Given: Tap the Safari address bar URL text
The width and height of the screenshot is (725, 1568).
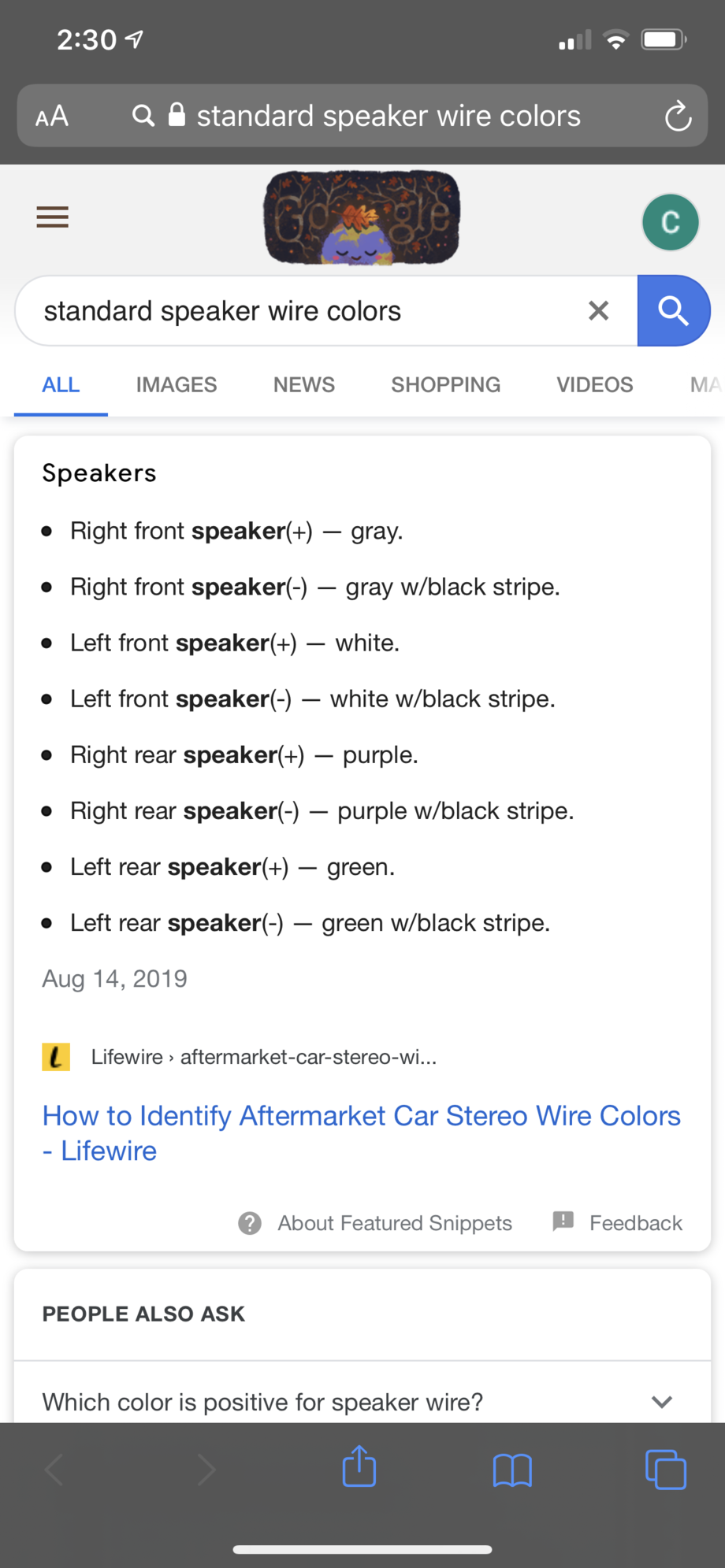Looking at the screenshot, I should 388,117.
